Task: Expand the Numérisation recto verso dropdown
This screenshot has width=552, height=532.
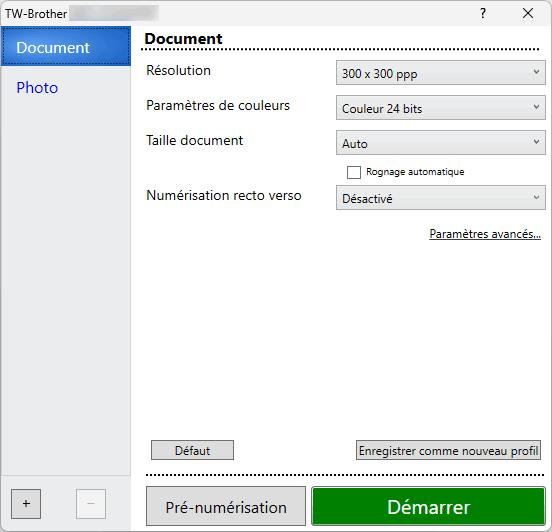Action: click(x=441, y=198)
